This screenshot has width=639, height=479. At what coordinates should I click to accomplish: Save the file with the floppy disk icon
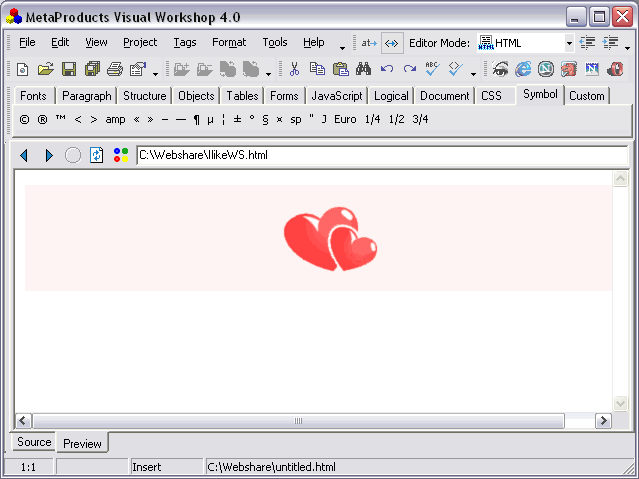click(69, 69)
